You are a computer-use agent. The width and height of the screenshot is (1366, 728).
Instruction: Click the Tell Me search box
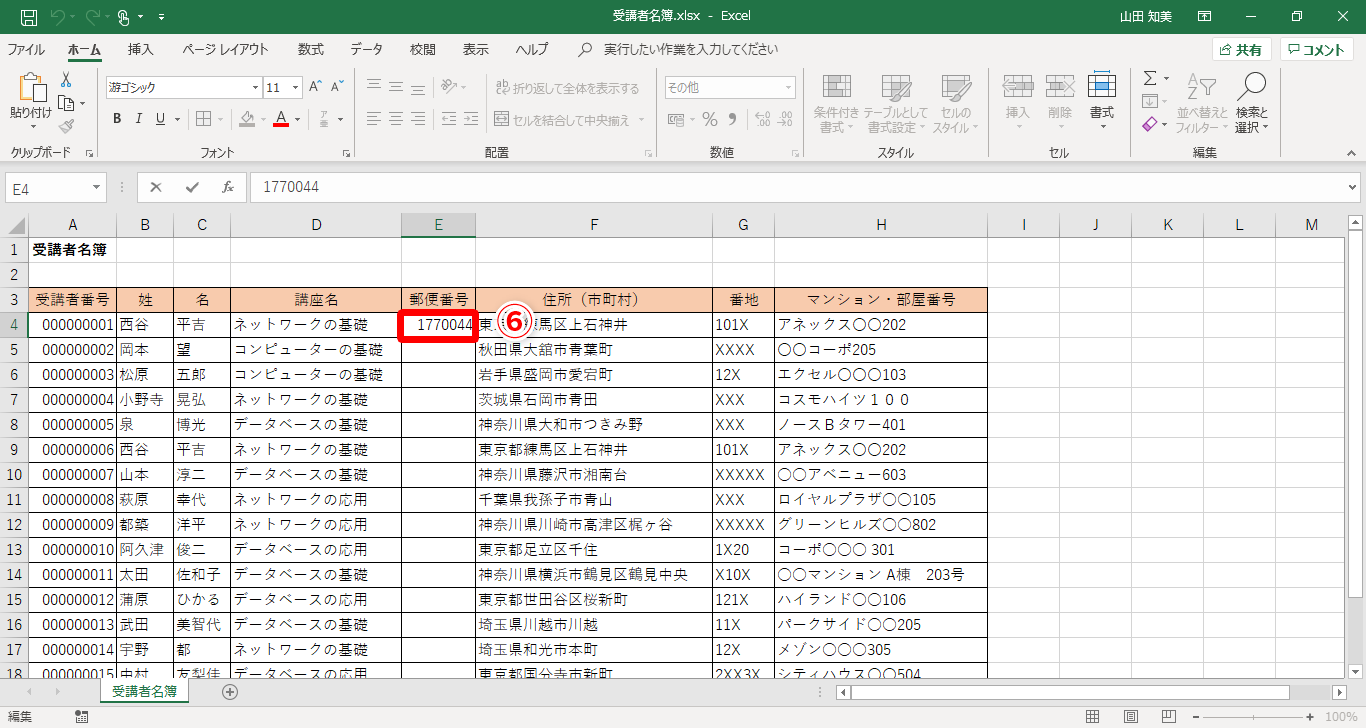pyautogui.click(x=690, y=49)
